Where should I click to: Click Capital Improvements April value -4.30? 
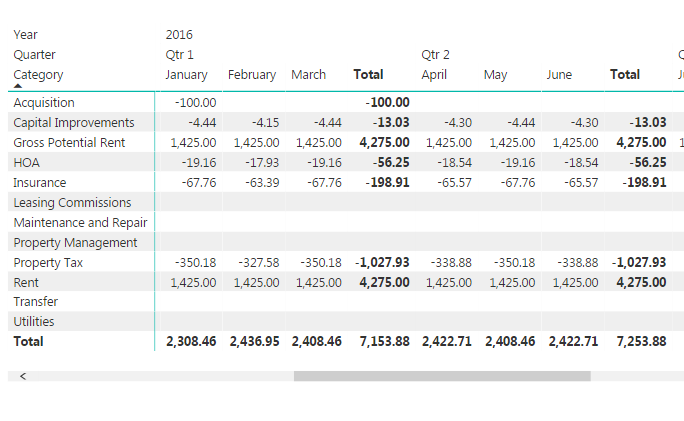tap(458, 123)
